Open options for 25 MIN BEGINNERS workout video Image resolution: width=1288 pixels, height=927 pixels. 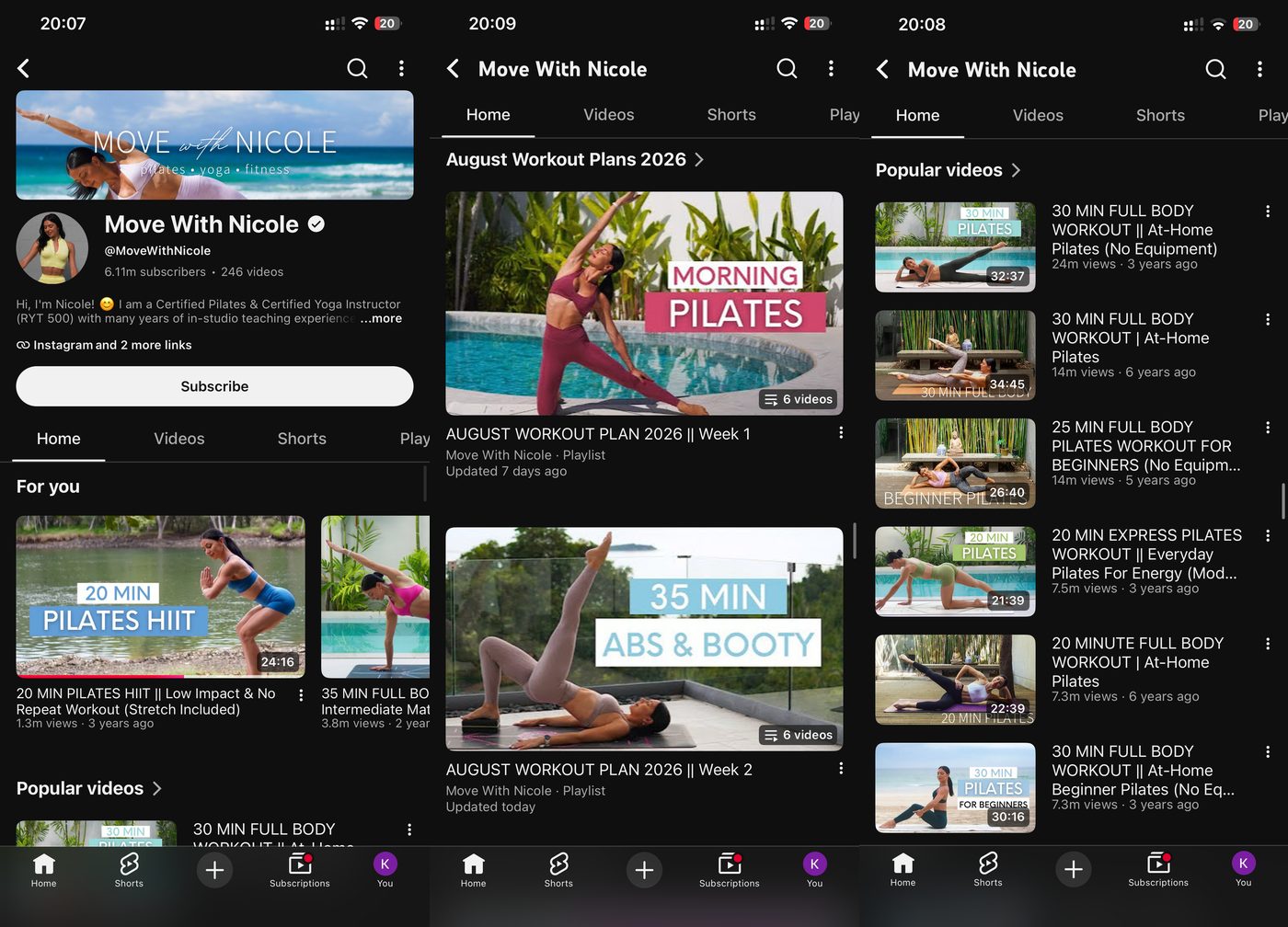coord(1268,428)
